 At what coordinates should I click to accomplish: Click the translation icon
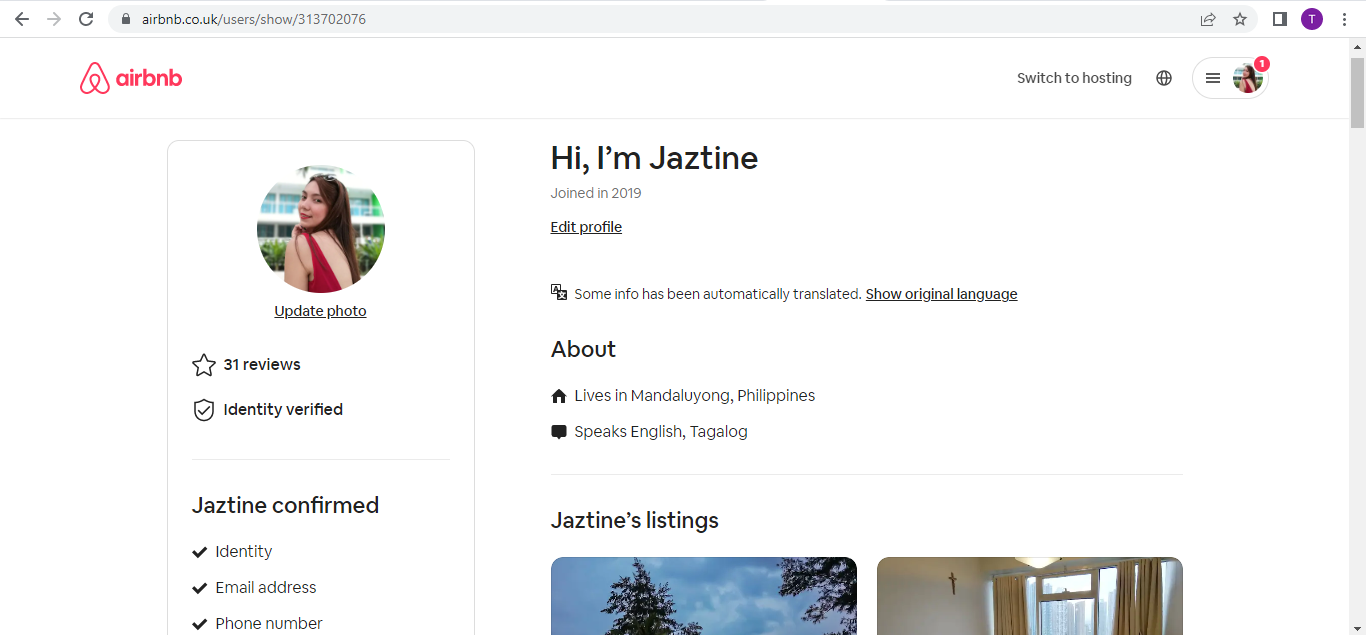tap(559, 292)
